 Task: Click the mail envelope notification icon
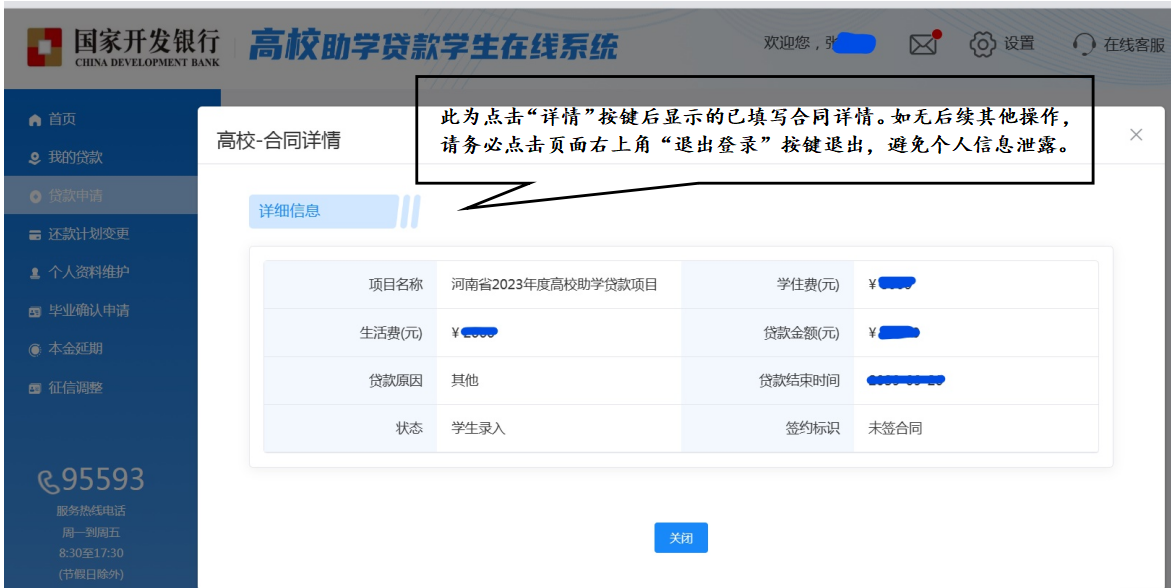point(923,44)
